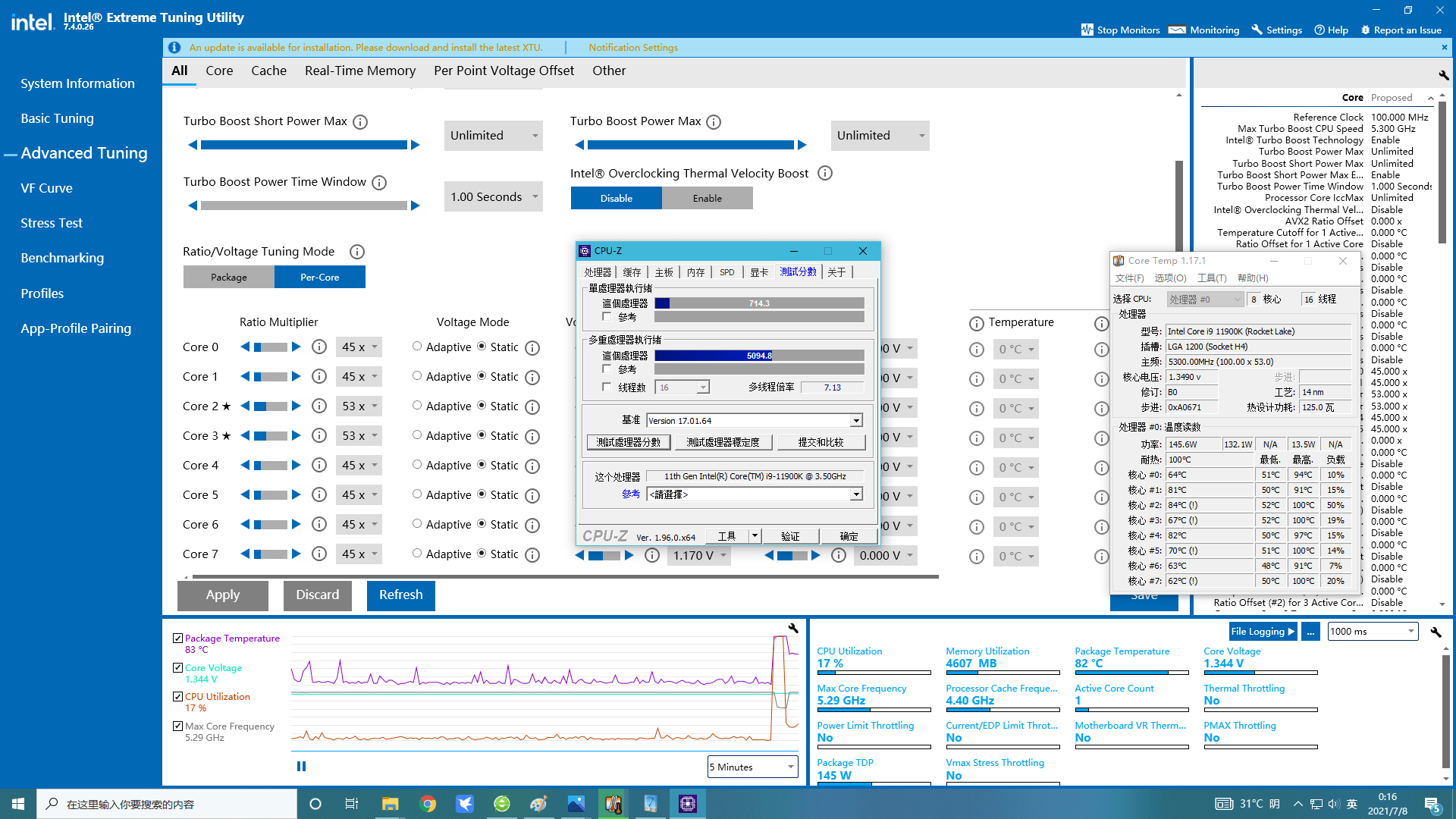Open File Explorer from taskbar
Image resolution: width=1456 pixels, height=819 pixels.
391,804
